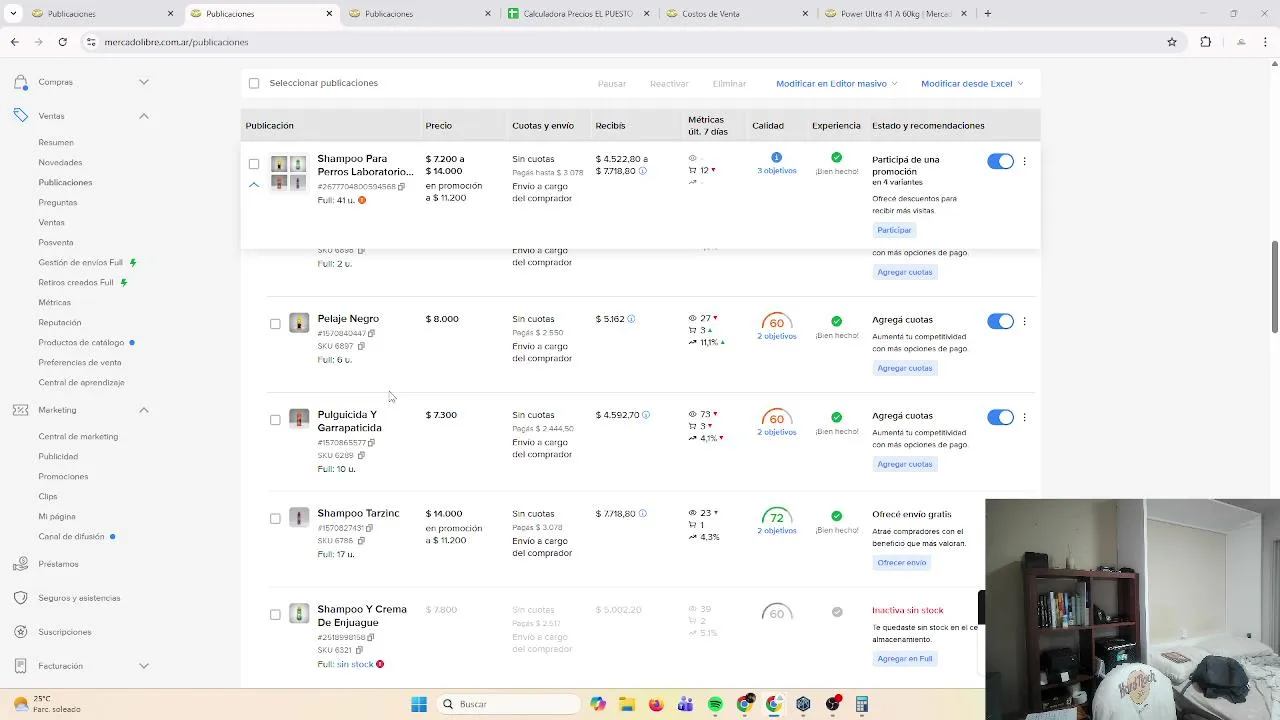Expand the Facturación sidebar section
Image resolution: width=1280 pixels, height=720 pixels.
point(144,666)
